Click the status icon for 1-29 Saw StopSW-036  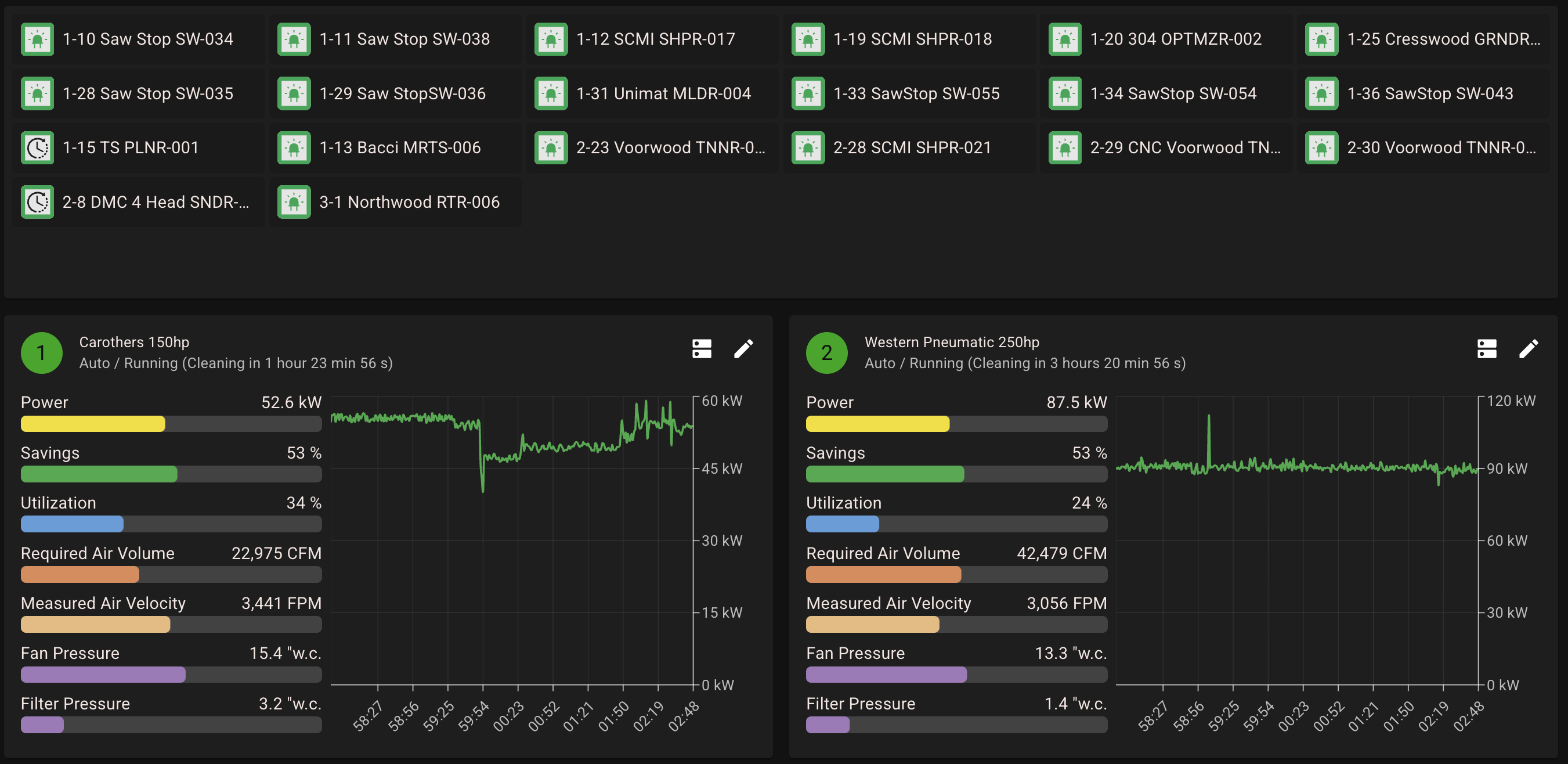294,93
